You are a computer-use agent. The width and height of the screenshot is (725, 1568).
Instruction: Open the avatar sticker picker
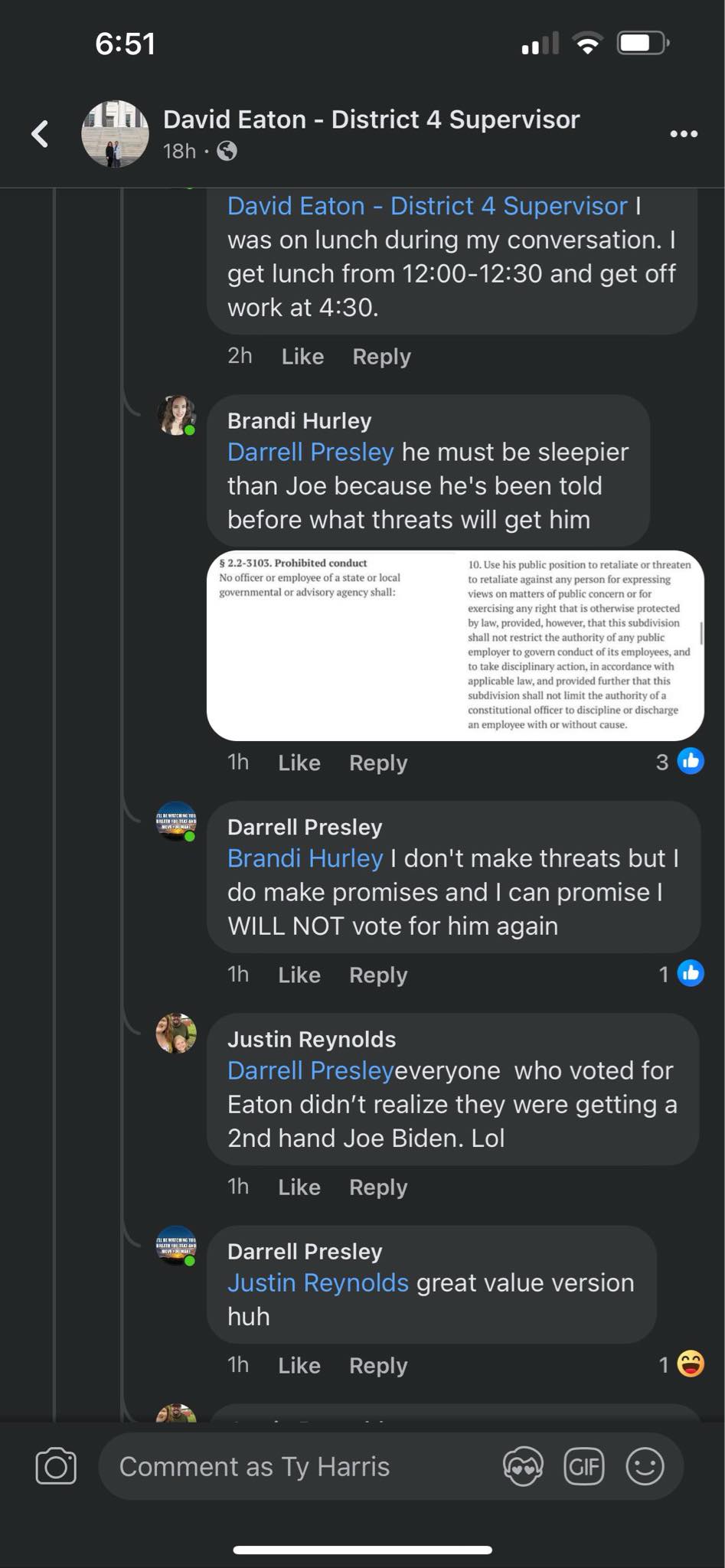523,1466
